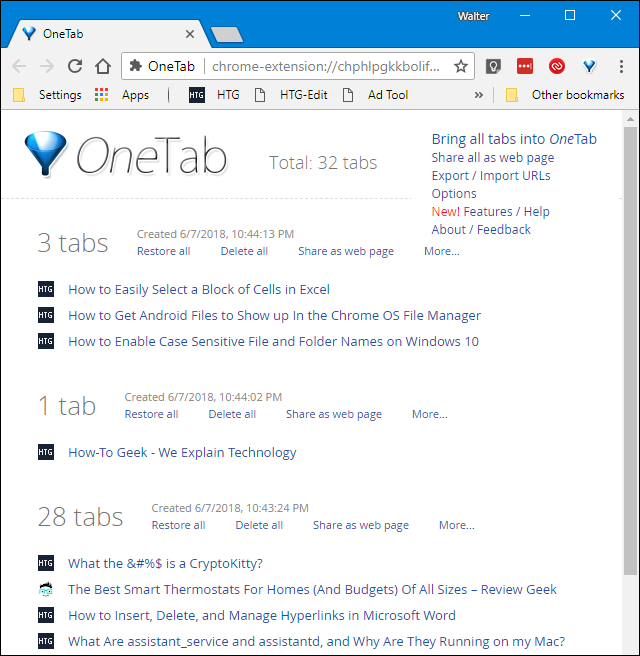
Task: Open Android Files in Chrome OS File Manager link
Action: 274,315
